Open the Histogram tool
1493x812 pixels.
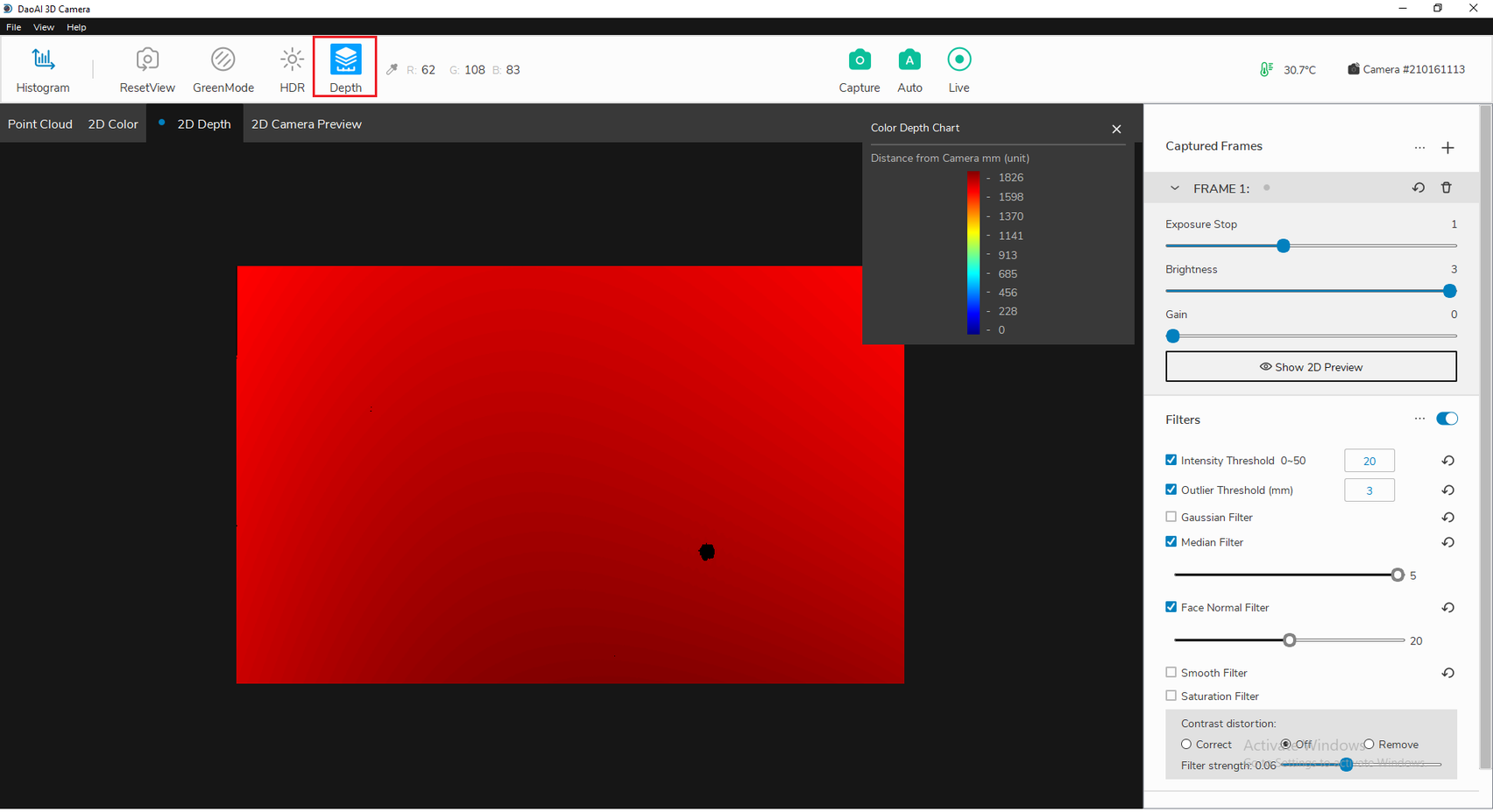tap(42, 69)
